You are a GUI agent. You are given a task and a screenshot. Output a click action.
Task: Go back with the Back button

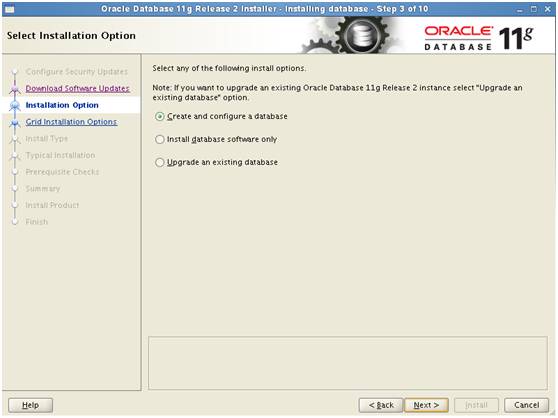(381, 405)
